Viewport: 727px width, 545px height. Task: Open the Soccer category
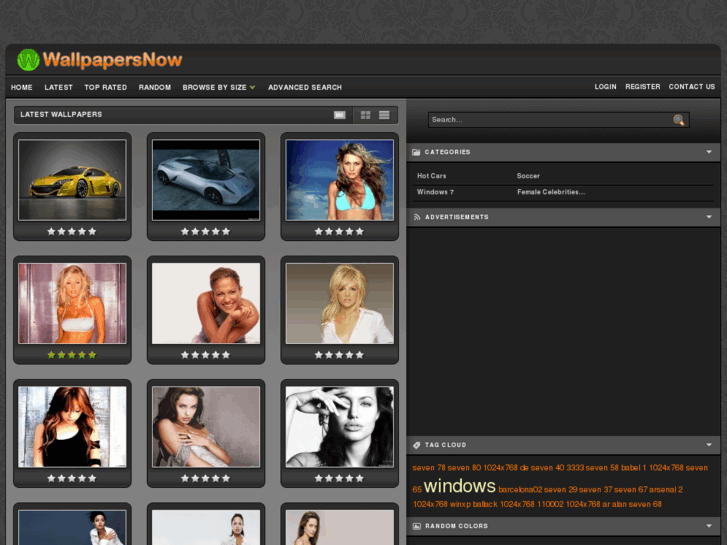[x=528, y=176]
